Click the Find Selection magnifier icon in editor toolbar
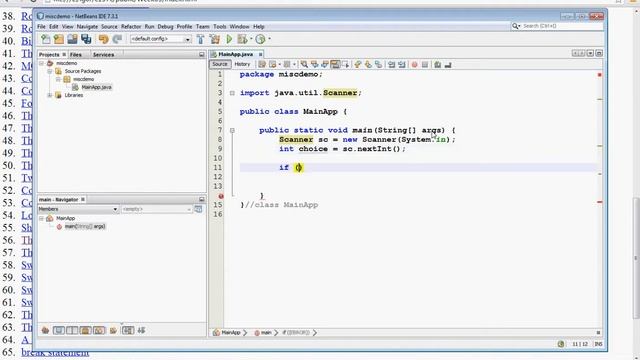 click(x=304, y=64)
